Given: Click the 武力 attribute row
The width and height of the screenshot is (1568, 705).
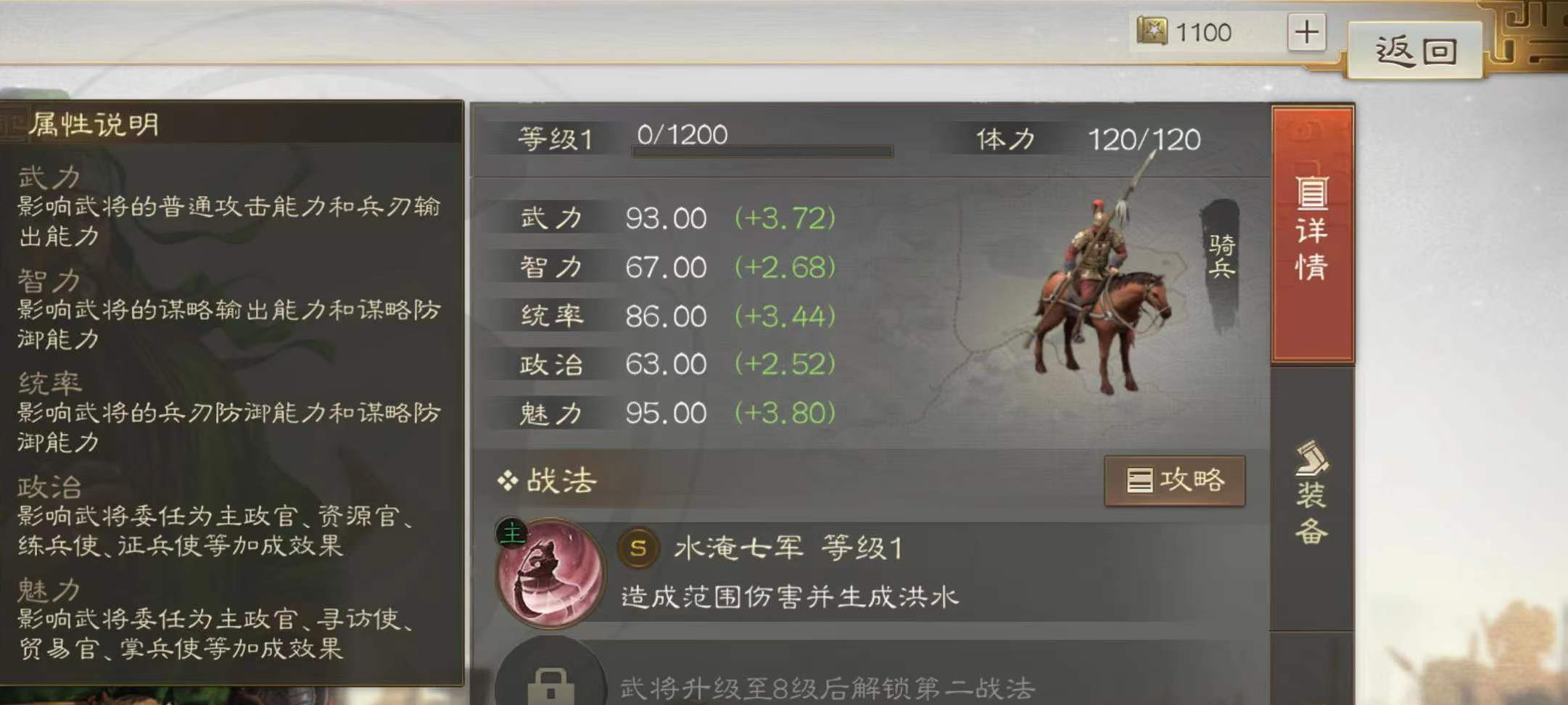Looking at the screenshot, I should [664, 218].
